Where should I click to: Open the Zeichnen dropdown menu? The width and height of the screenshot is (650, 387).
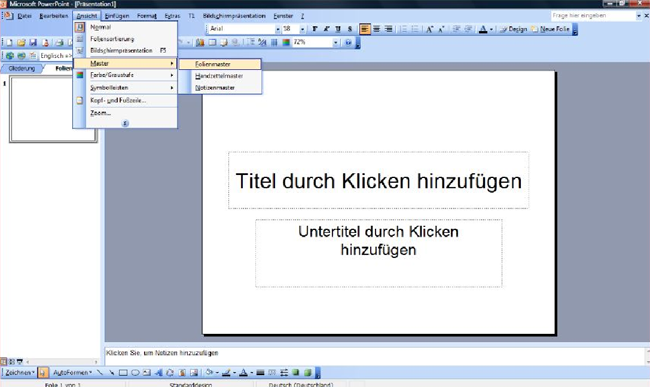19,372
